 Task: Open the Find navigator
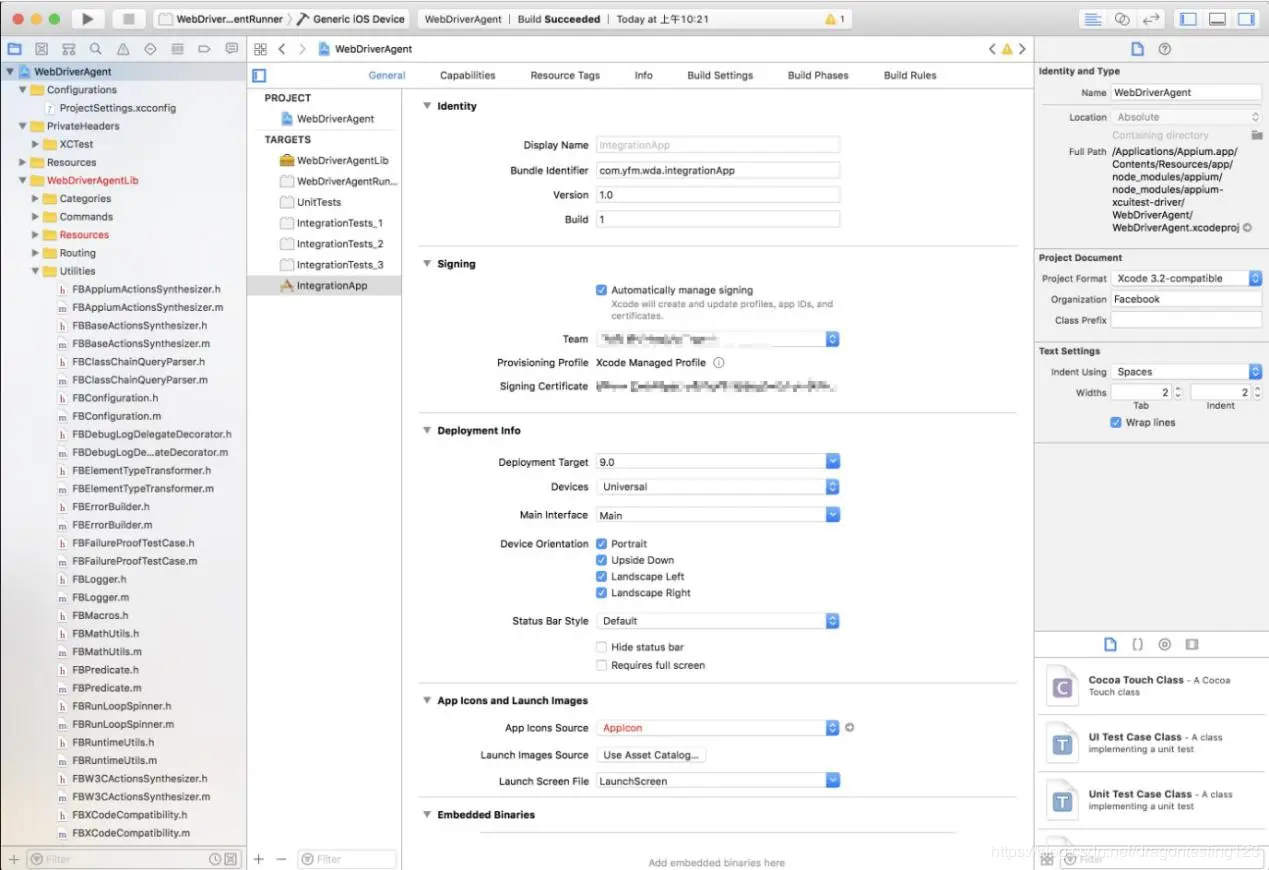pos(95,48)
